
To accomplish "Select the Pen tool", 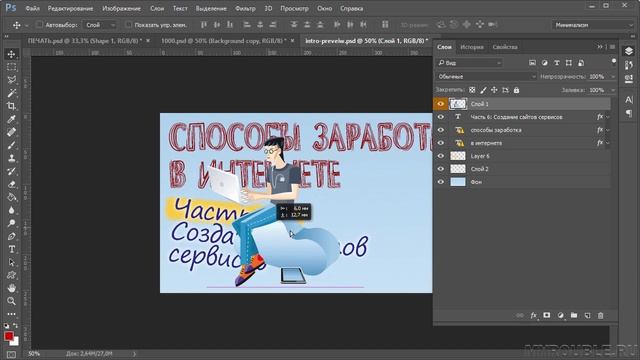I will (11, 236).
